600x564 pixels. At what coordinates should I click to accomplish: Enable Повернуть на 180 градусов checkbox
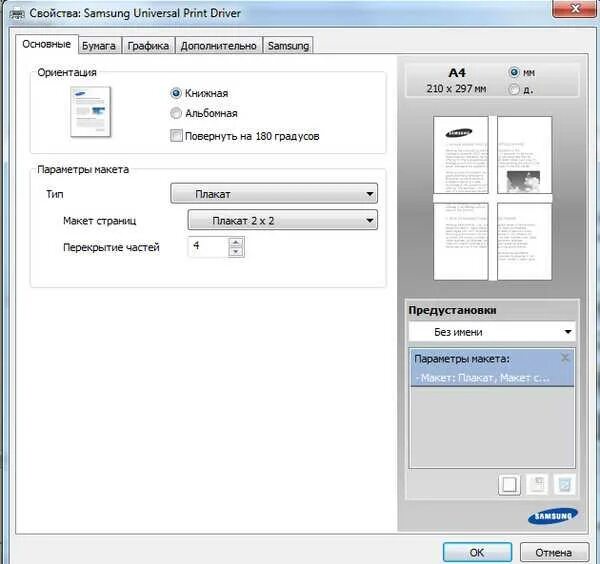tap(176, 135)
